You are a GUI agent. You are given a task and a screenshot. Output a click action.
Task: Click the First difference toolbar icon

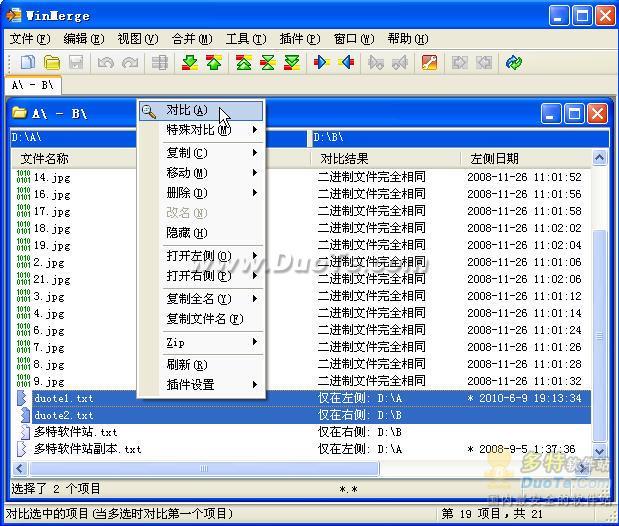(244, 62)
